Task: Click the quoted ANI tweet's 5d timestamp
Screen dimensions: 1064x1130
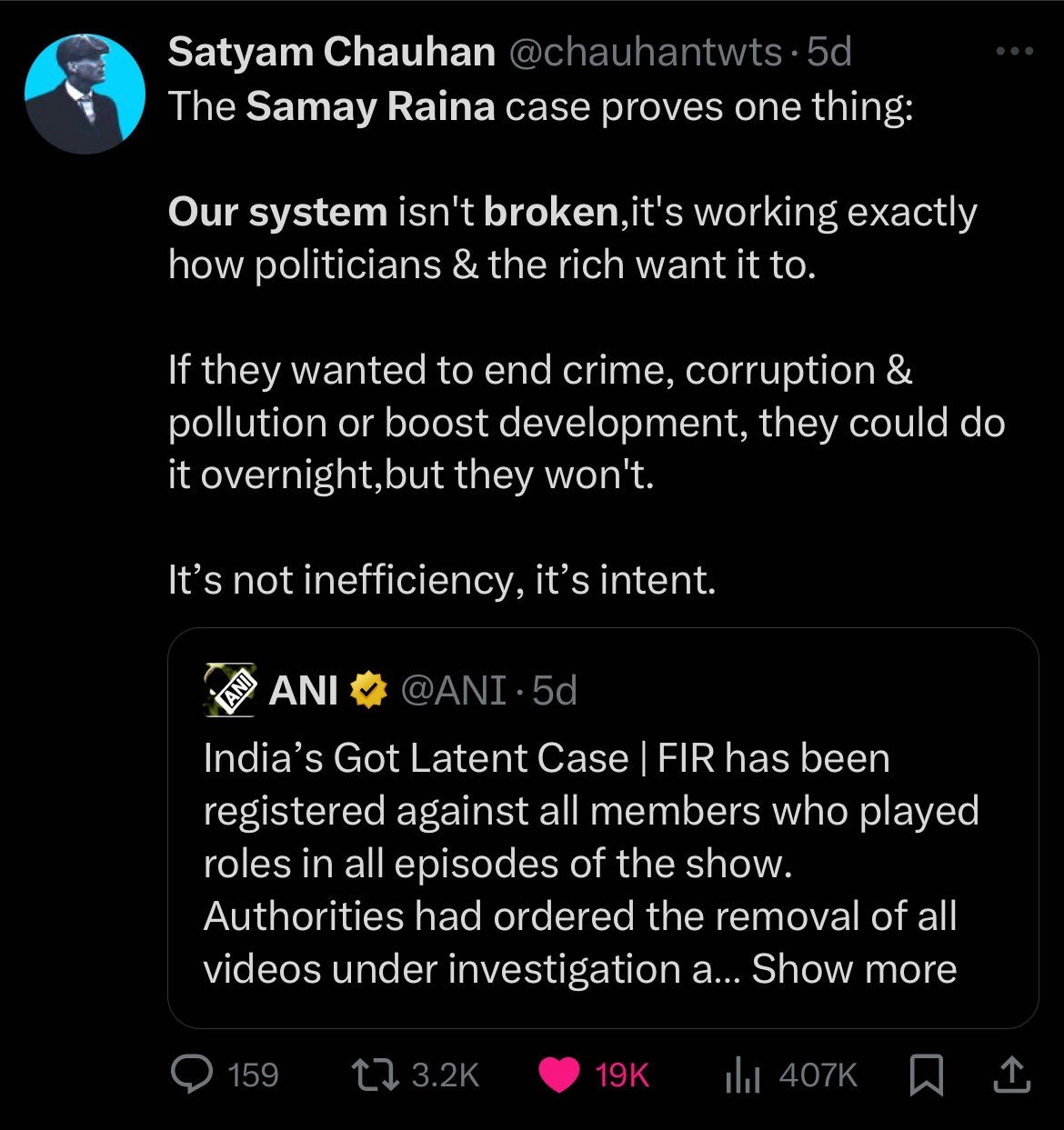Action: (x=555, y=691)
